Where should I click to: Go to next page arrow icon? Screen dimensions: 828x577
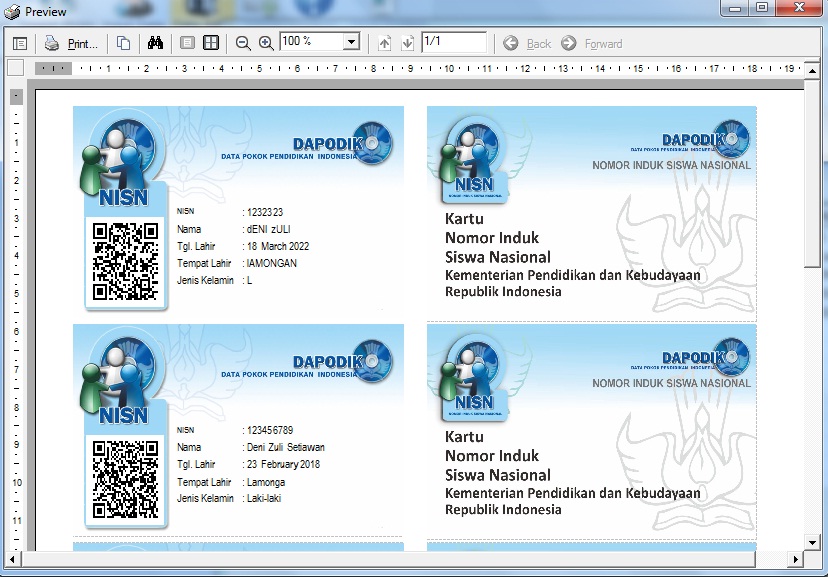pos(407,43)
